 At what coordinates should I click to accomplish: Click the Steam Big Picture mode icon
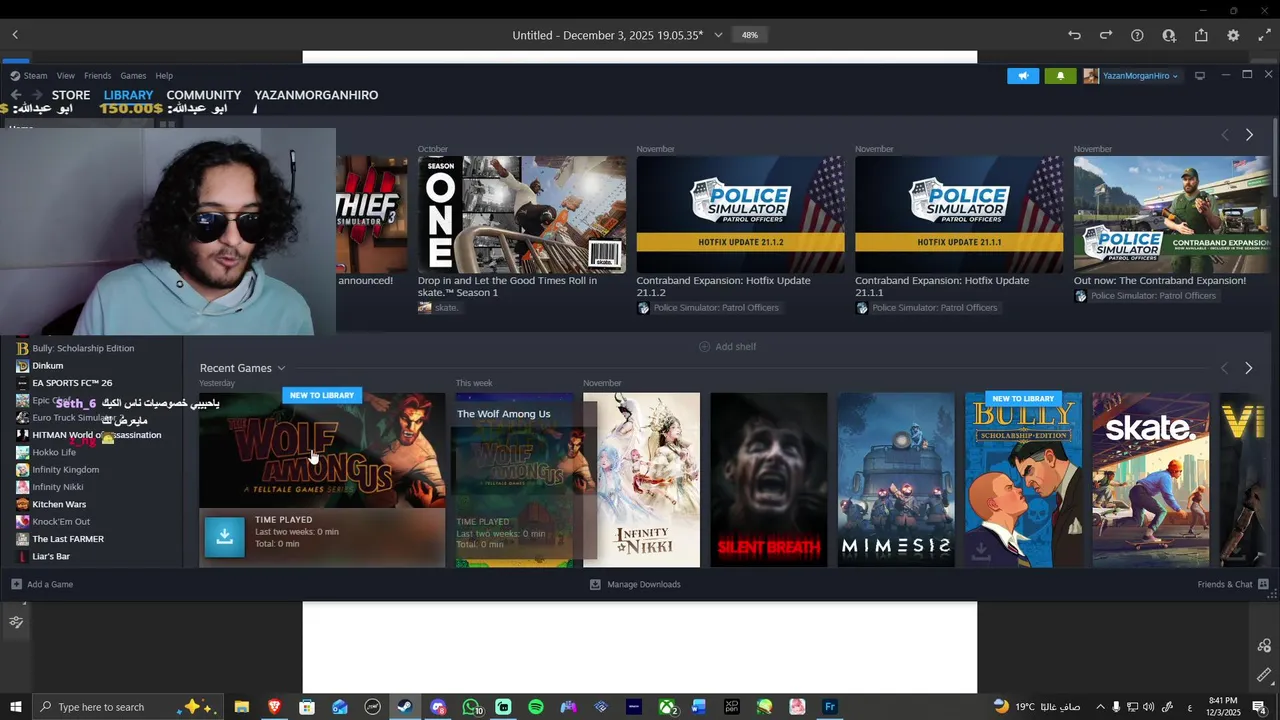pos(1200,76)
